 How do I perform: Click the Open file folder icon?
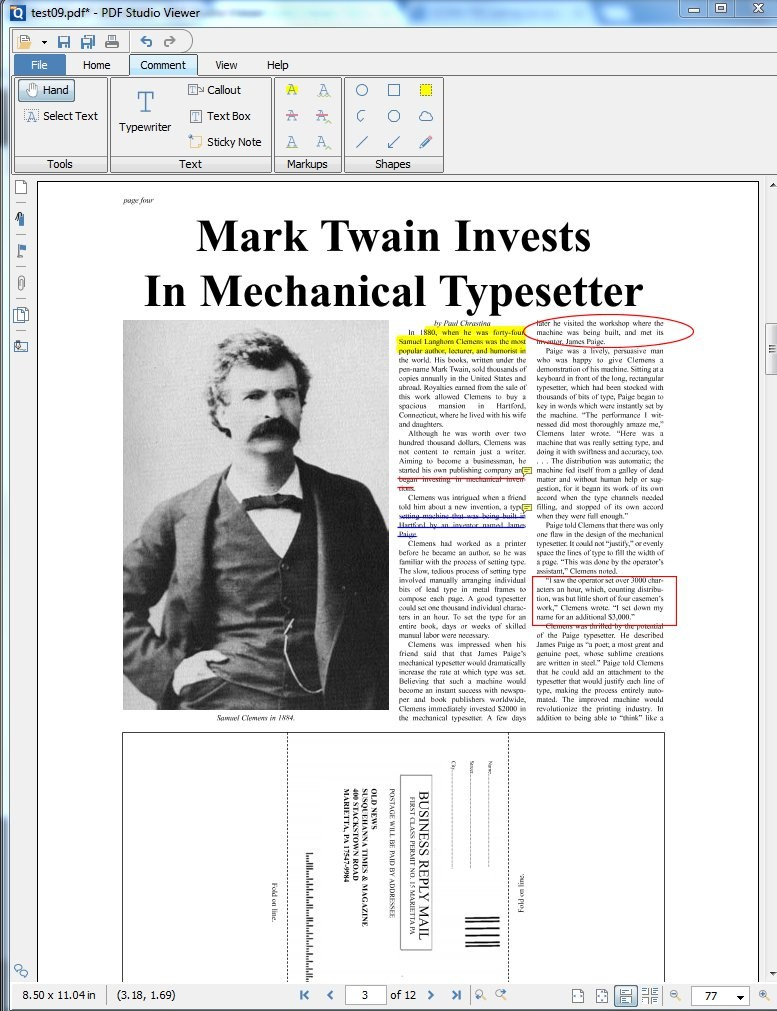tap(25, 42)
